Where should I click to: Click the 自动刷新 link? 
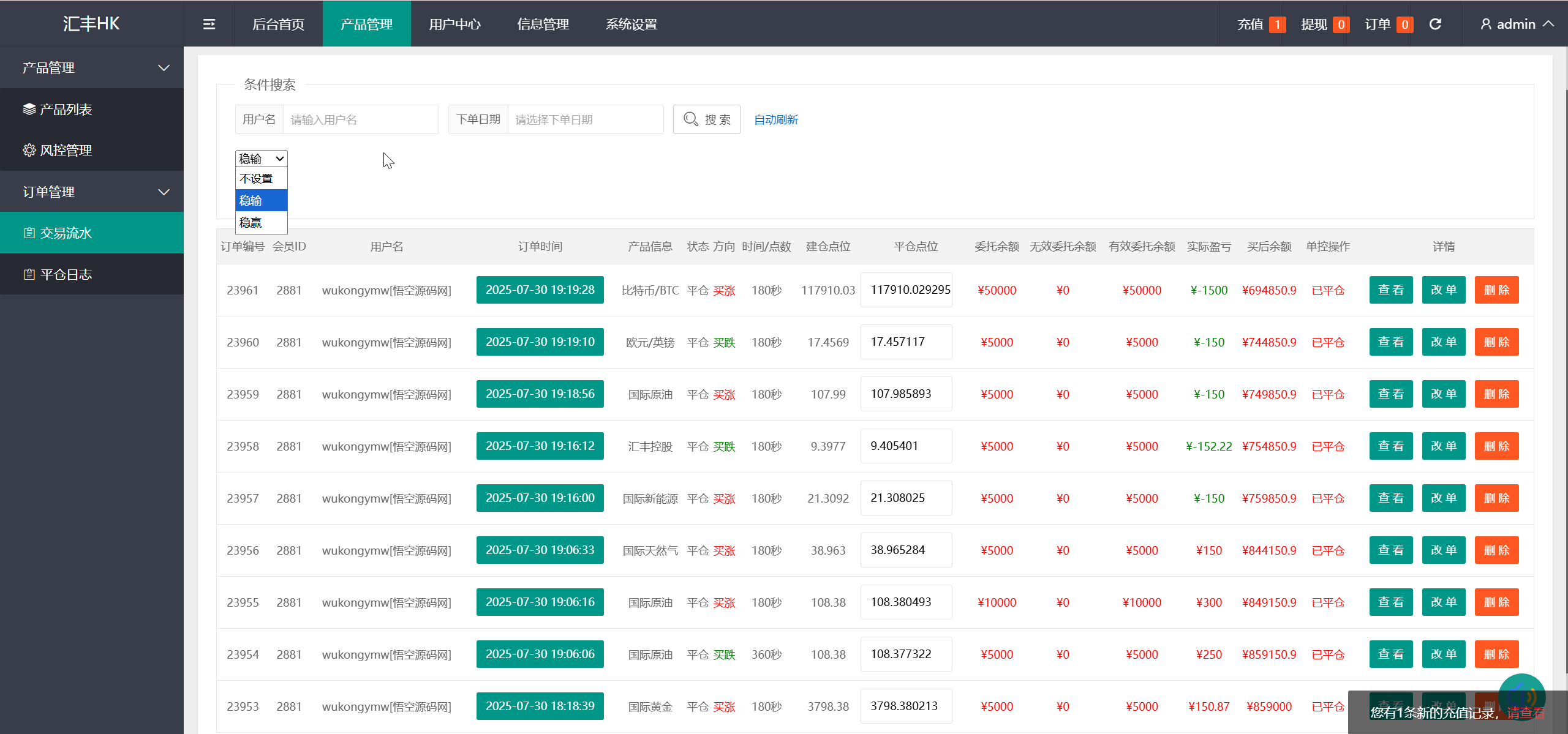pos(775,119)
